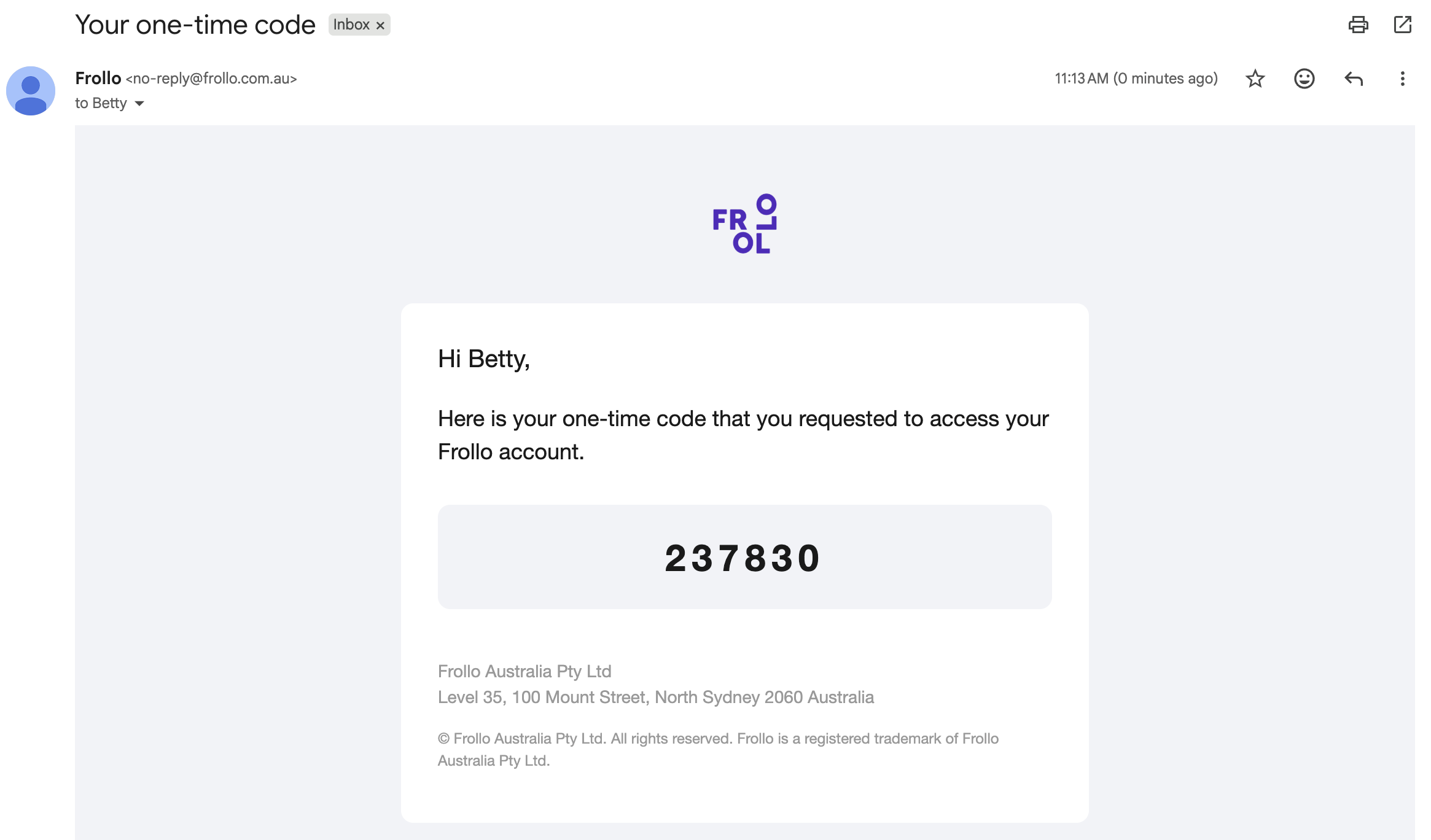Viewport: 1431px width, 840px height.
Task: Click the no-reply@frollo.com.au address
Action: click(211, 79)
